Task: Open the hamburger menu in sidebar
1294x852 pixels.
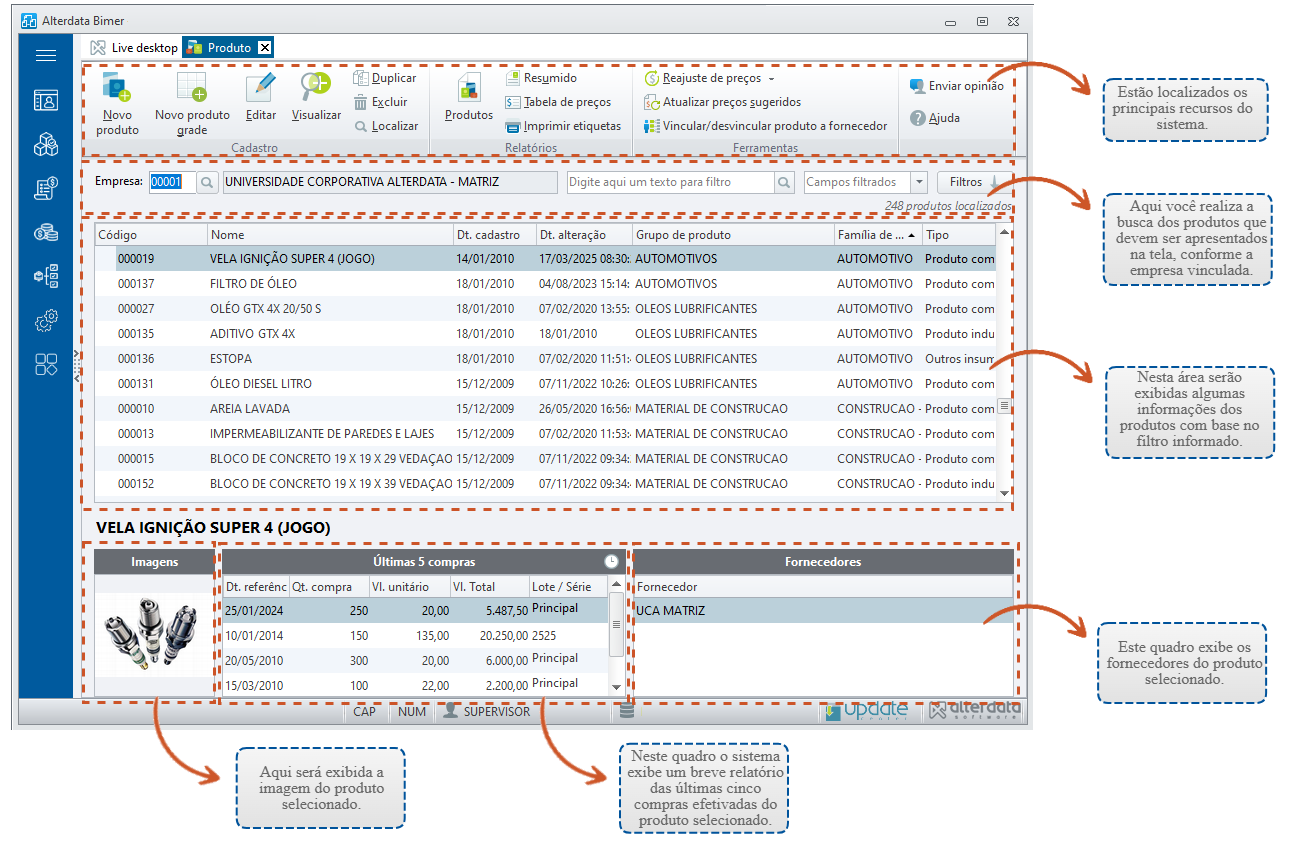Action: click(46, 55)
